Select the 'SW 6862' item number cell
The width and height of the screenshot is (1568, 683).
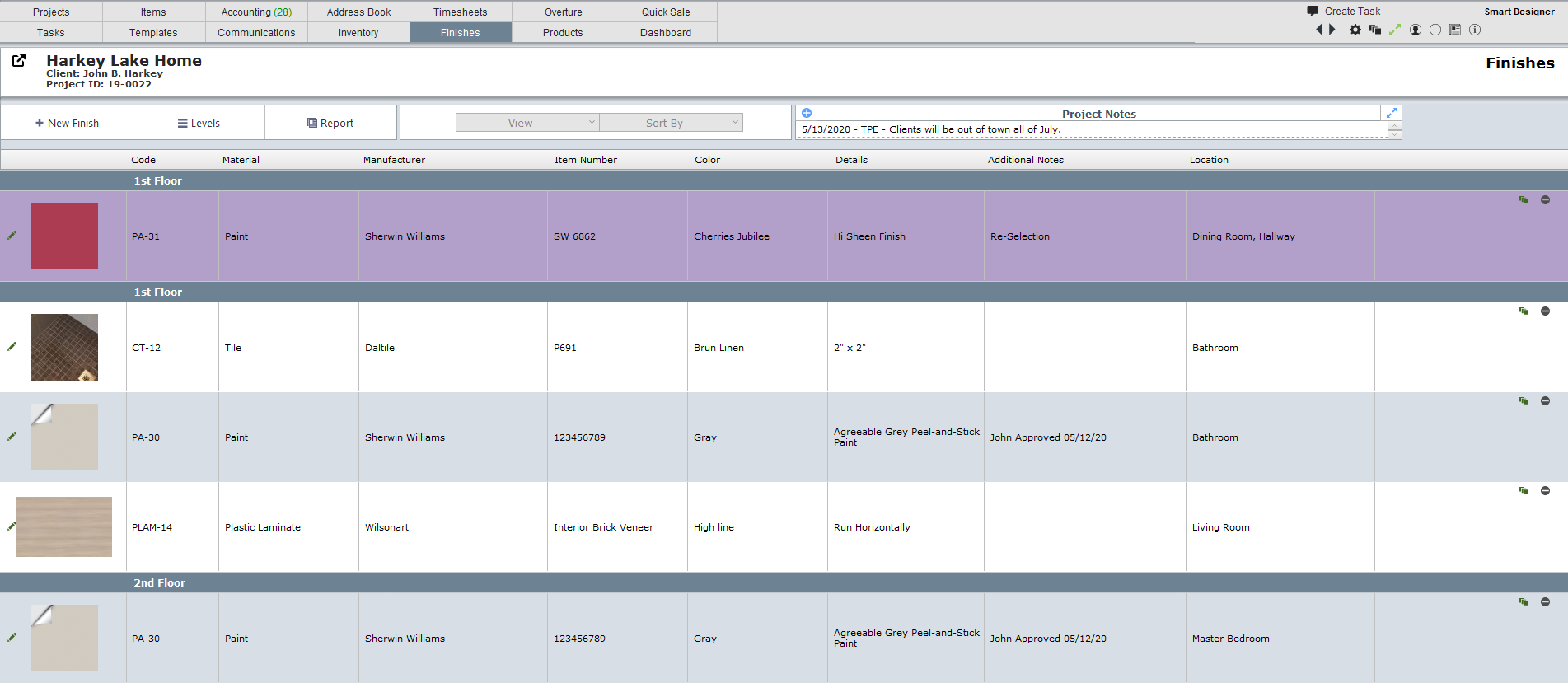617,236
